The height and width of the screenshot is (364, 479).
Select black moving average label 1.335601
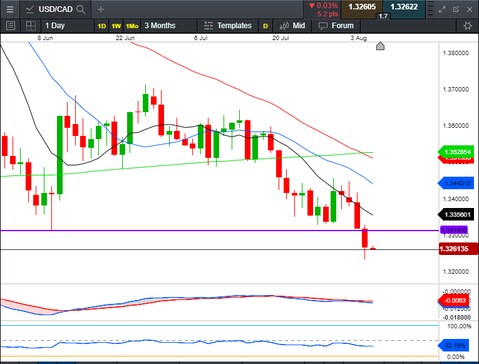pos(456,214)
